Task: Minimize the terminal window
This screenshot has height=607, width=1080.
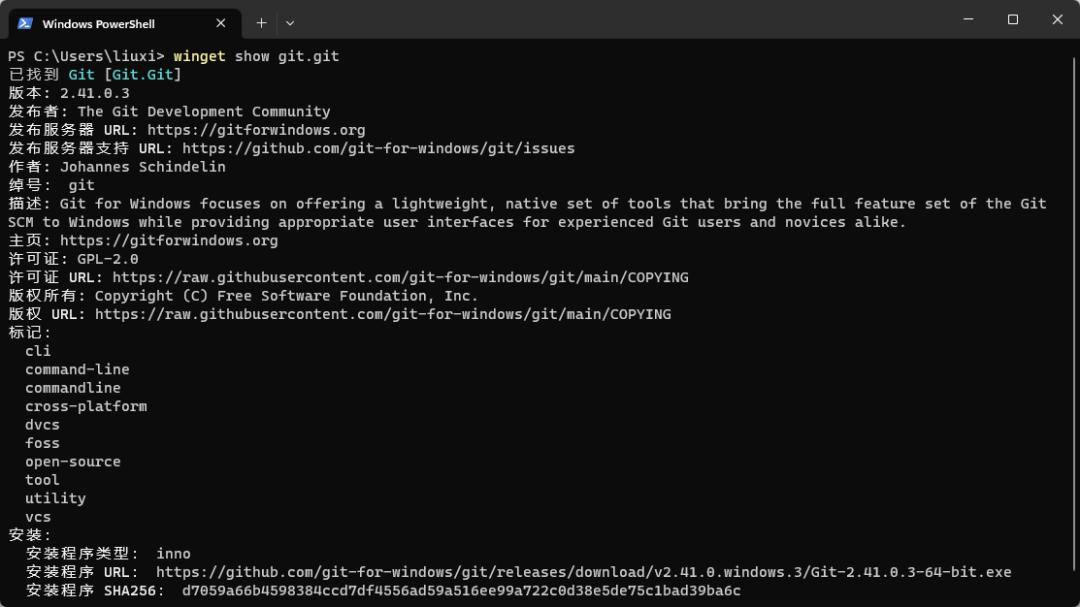Action: 968,19
